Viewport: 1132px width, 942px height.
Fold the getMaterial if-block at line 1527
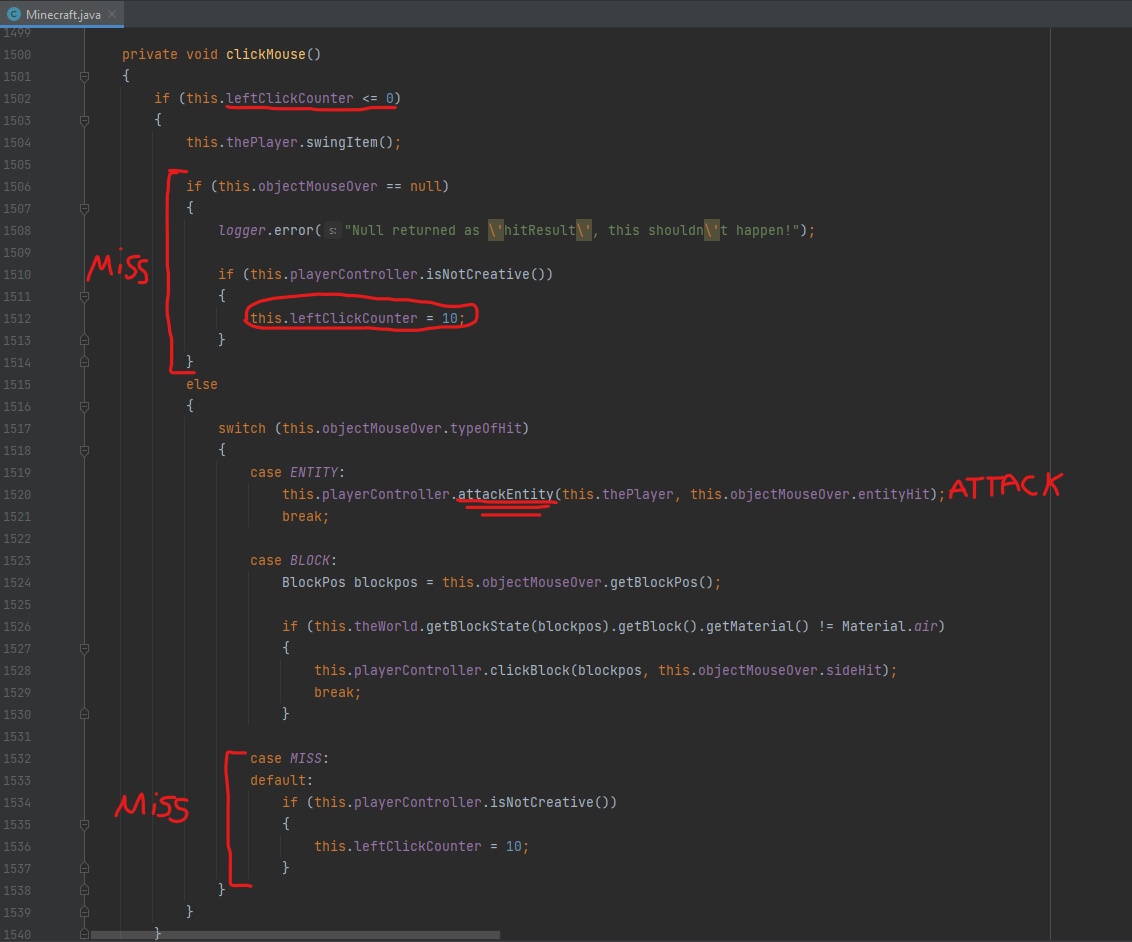[85, 649]
